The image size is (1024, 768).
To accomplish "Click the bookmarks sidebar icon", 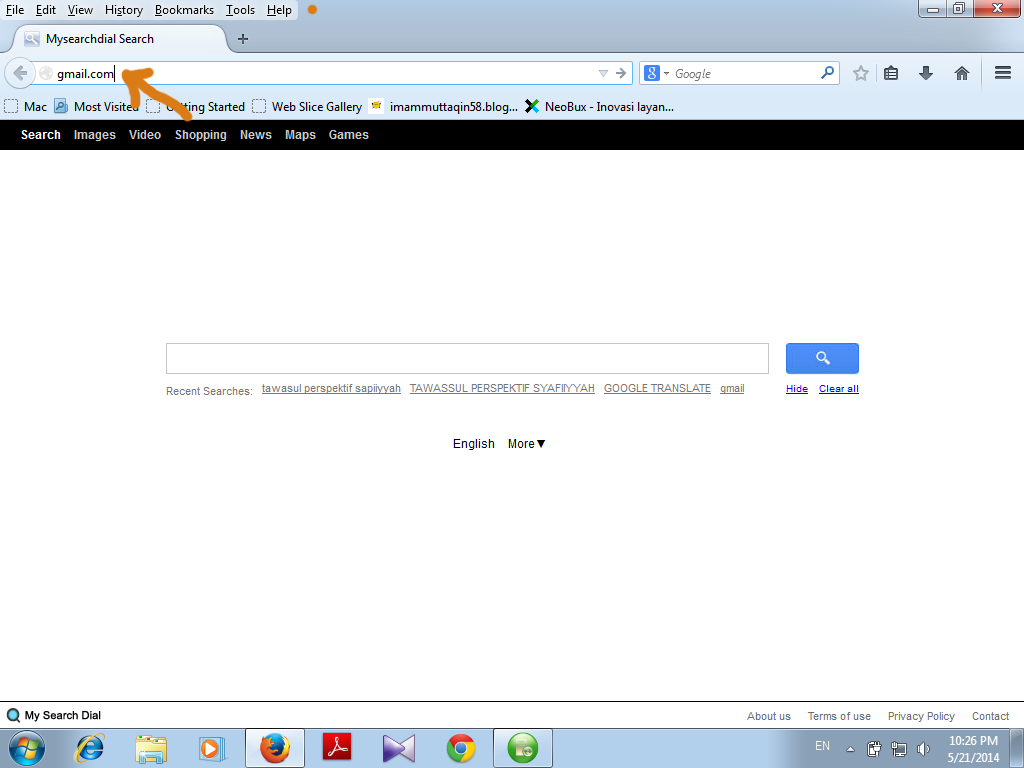I will [x=890, y=72].
